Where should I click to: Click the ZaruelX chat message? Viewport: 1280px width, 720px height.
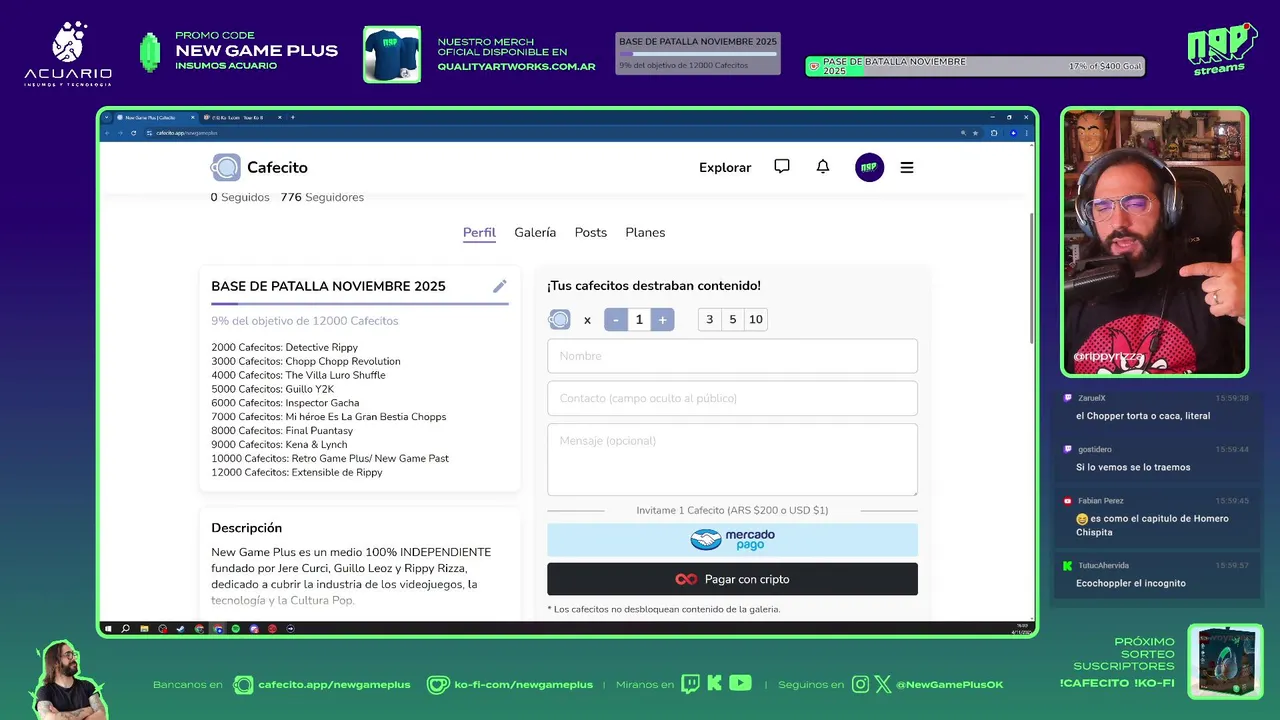point(1157,407)
